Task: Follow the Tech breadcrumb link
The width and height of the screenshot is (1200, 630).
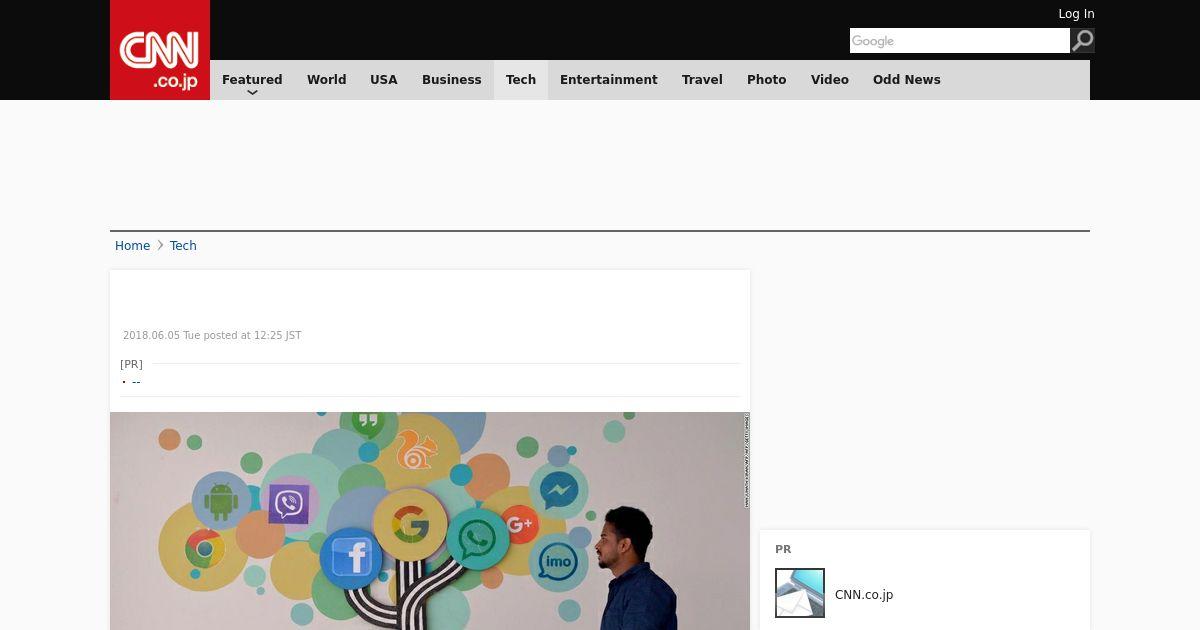Action: [183, 246]
